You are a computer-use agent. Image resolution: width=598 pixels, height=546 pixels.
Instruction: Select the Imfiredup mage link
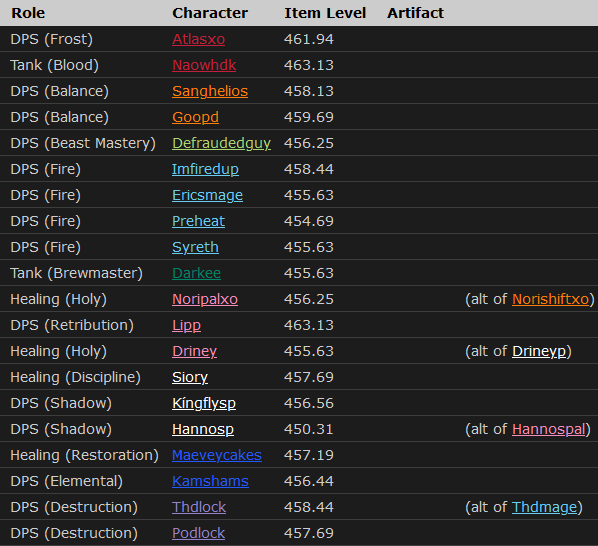pos(205,169)
